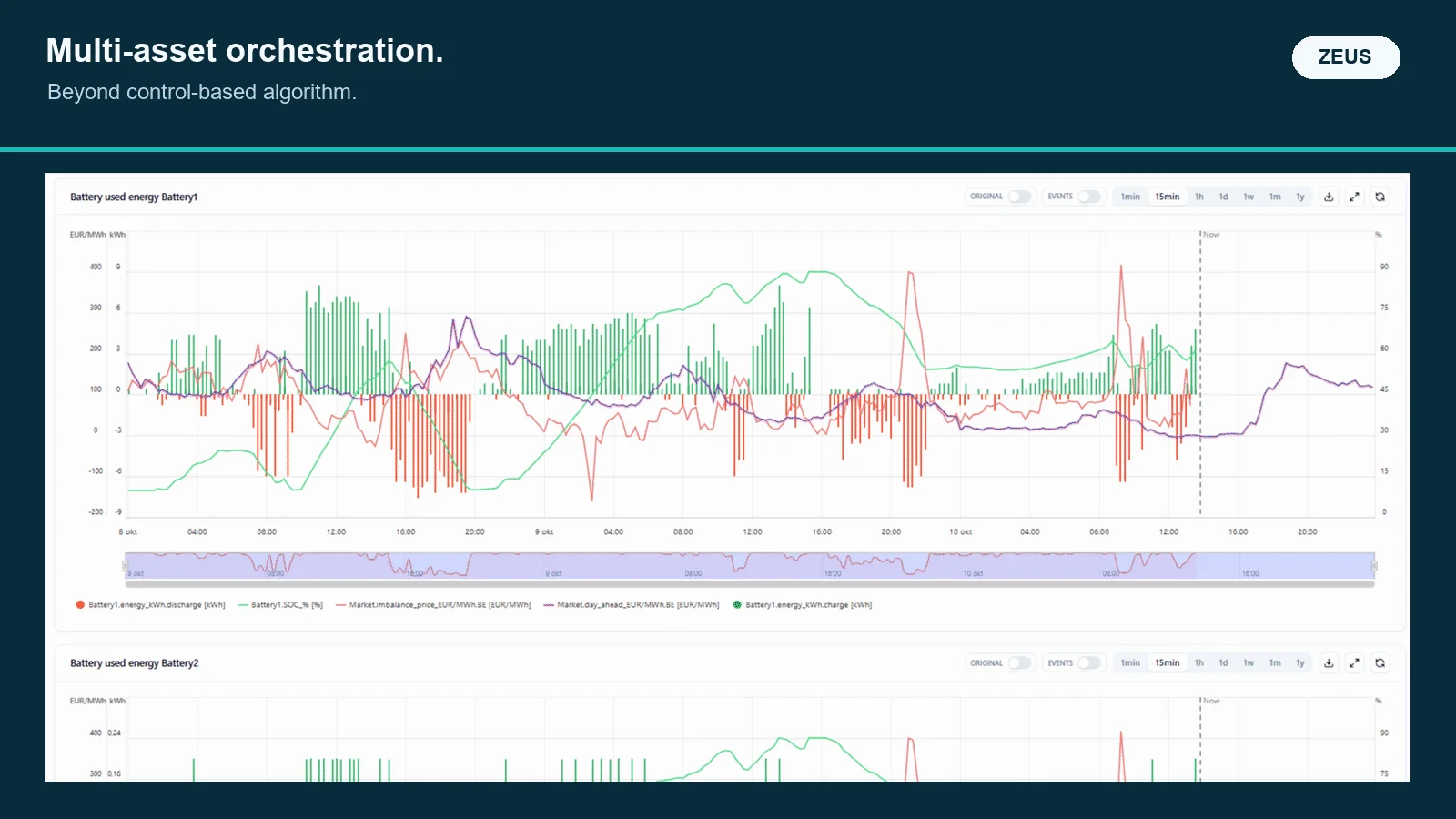Select 1min resolution on Battery2 chart
1456x819 pixels.
click(1130, 663)
